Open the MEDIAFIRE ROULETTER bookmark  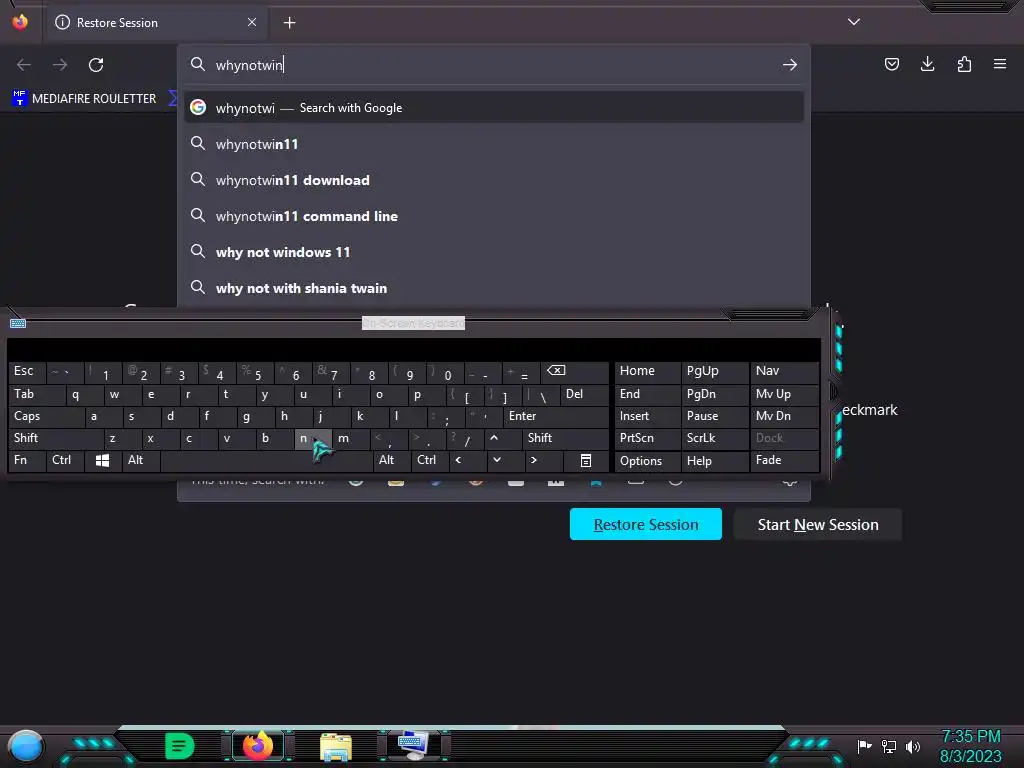[84, 99]
